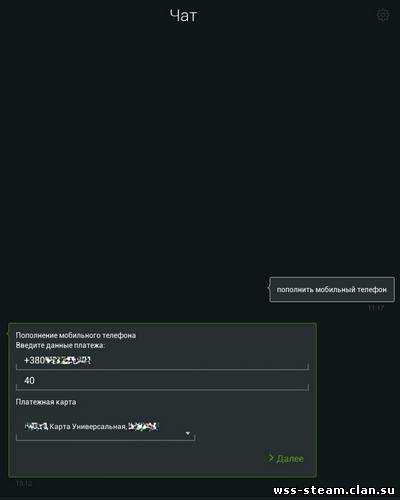Open chat settings via gear icon

pos(383,15)
